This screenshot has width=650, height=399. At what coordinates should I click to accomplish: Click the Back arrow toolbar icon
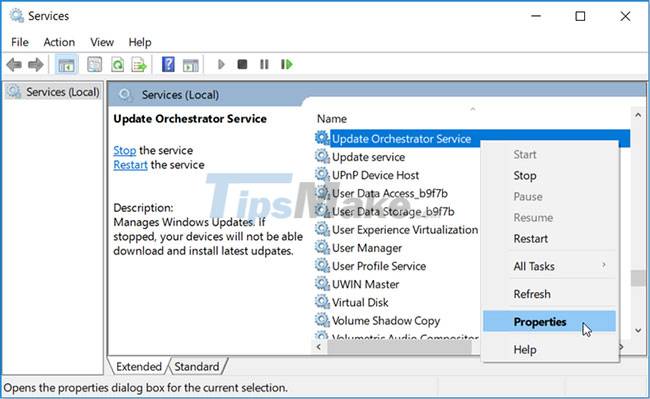14,65
